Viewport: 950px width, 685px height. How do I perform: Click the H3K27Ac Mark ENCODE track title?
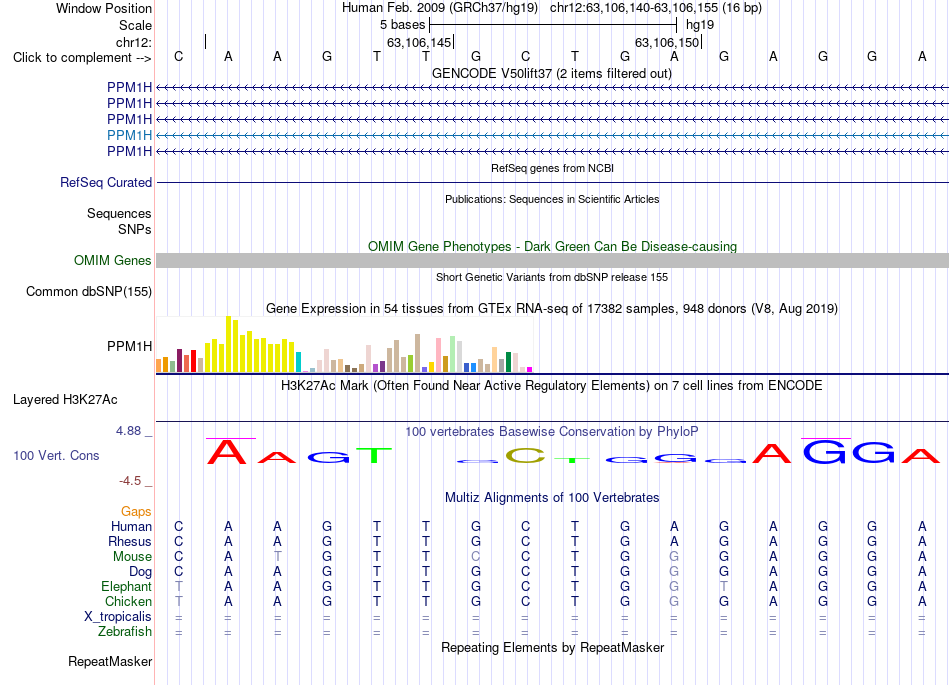click(x=551, y=385)
